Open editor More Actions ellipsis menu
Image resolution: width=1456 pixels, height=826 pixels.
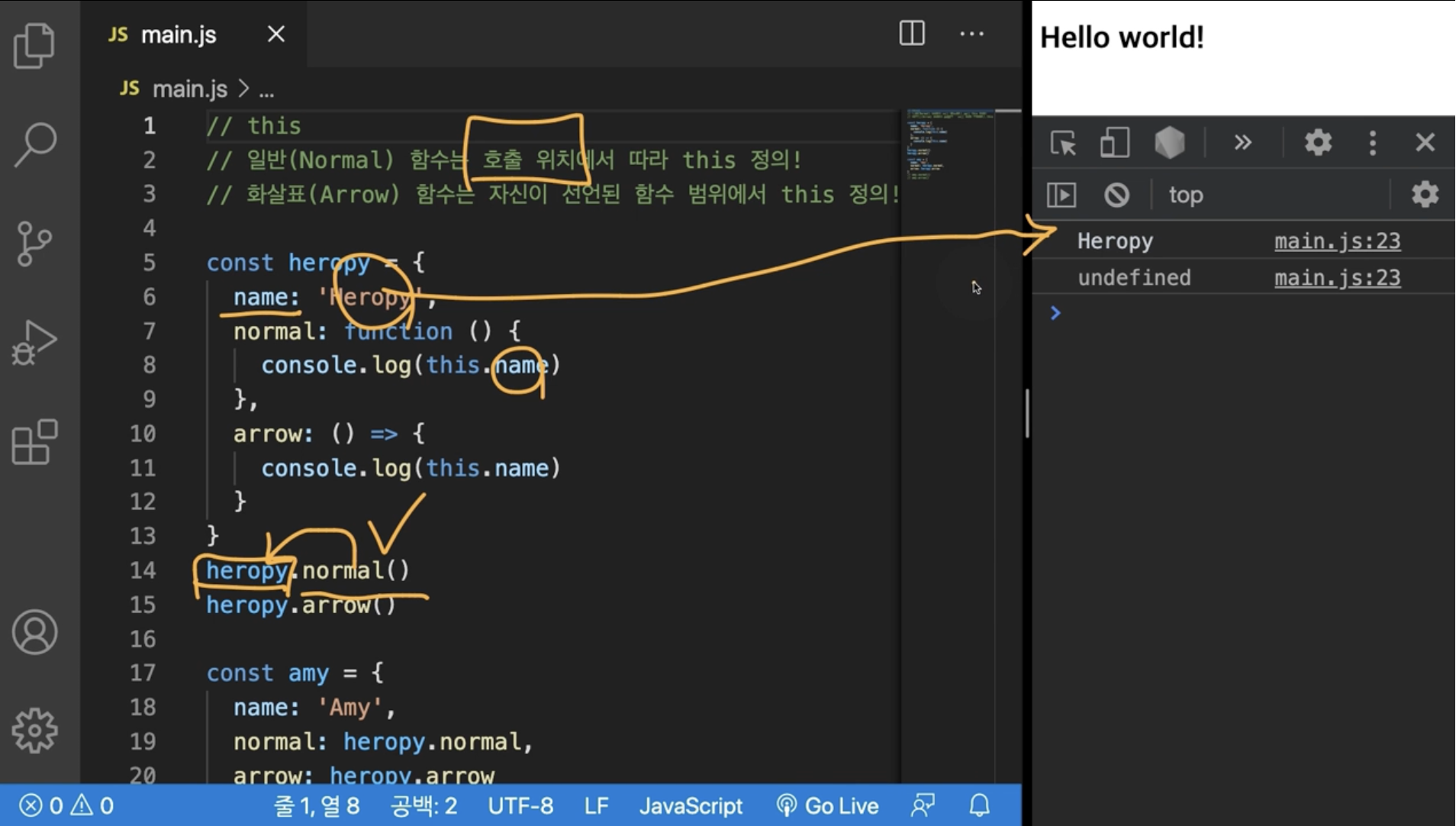point(971,34)
